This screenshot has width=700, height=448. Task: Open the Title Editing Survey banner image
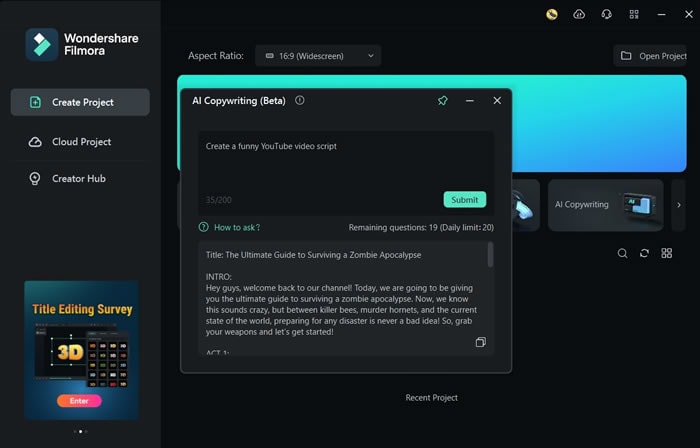(x=82, y=350)
